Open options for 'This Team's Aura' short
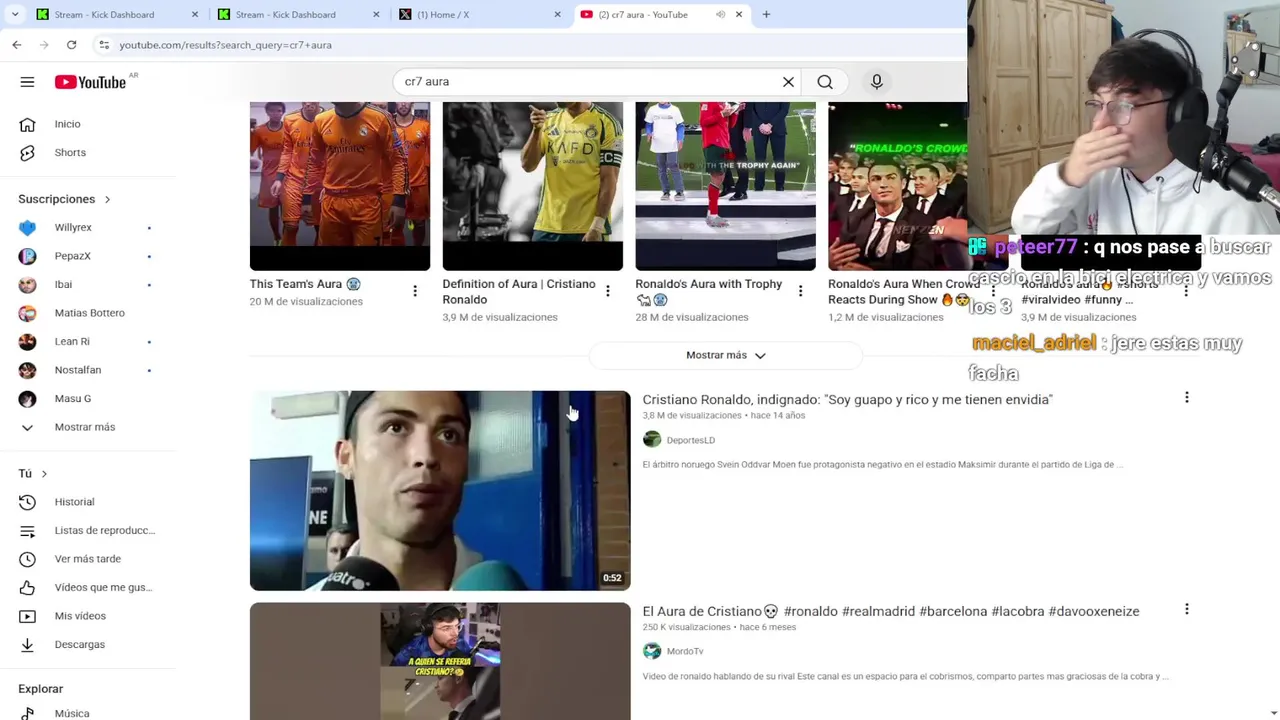 415,291
